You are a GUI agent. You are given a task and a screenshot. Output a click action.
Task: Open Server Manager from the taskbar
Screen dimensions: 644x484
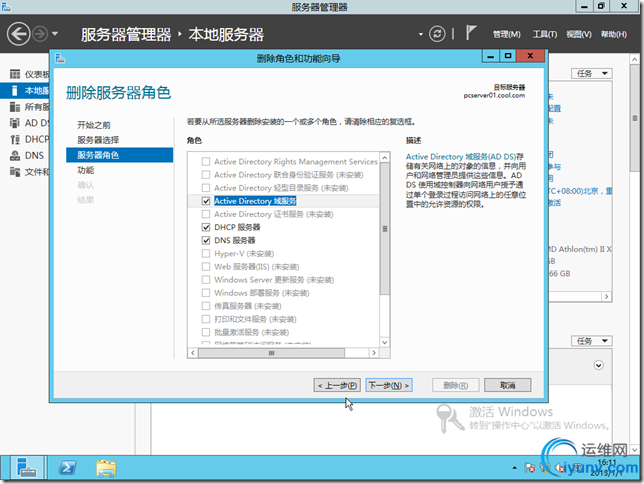click(27, 468)
